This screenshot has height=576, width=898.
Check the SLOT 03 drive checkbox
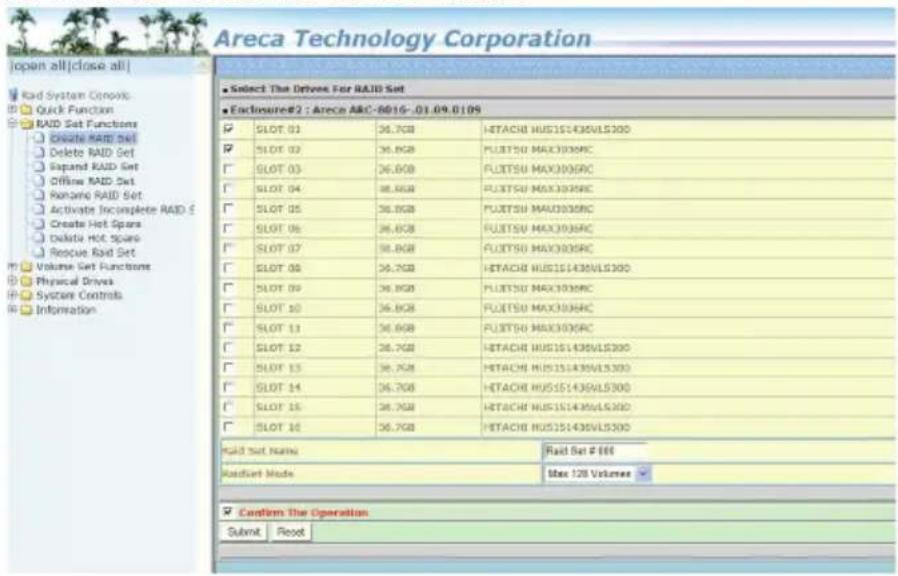(x=229, y=169)
